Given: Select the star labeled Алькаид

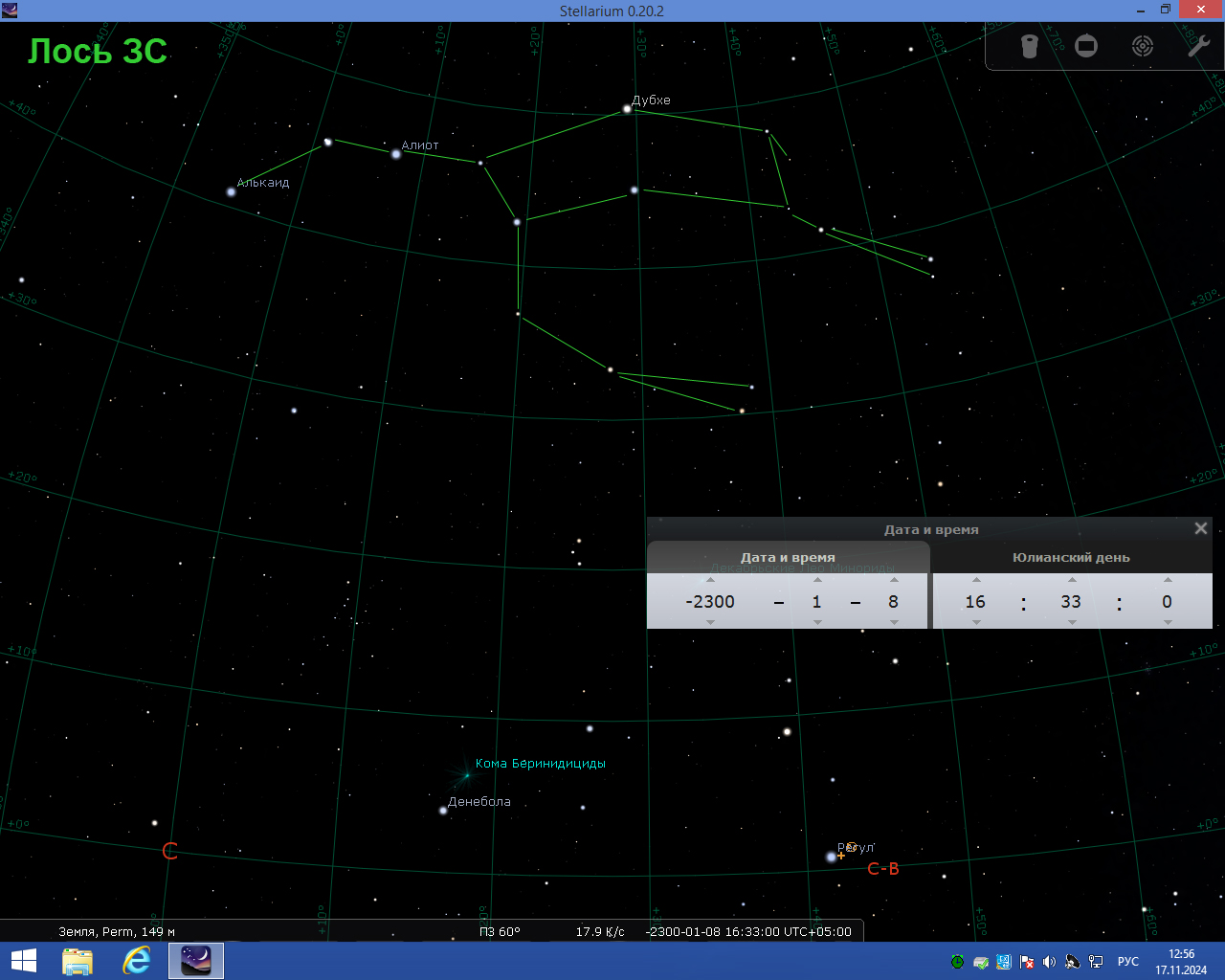Looking at the screenshot, I should 231,191.
